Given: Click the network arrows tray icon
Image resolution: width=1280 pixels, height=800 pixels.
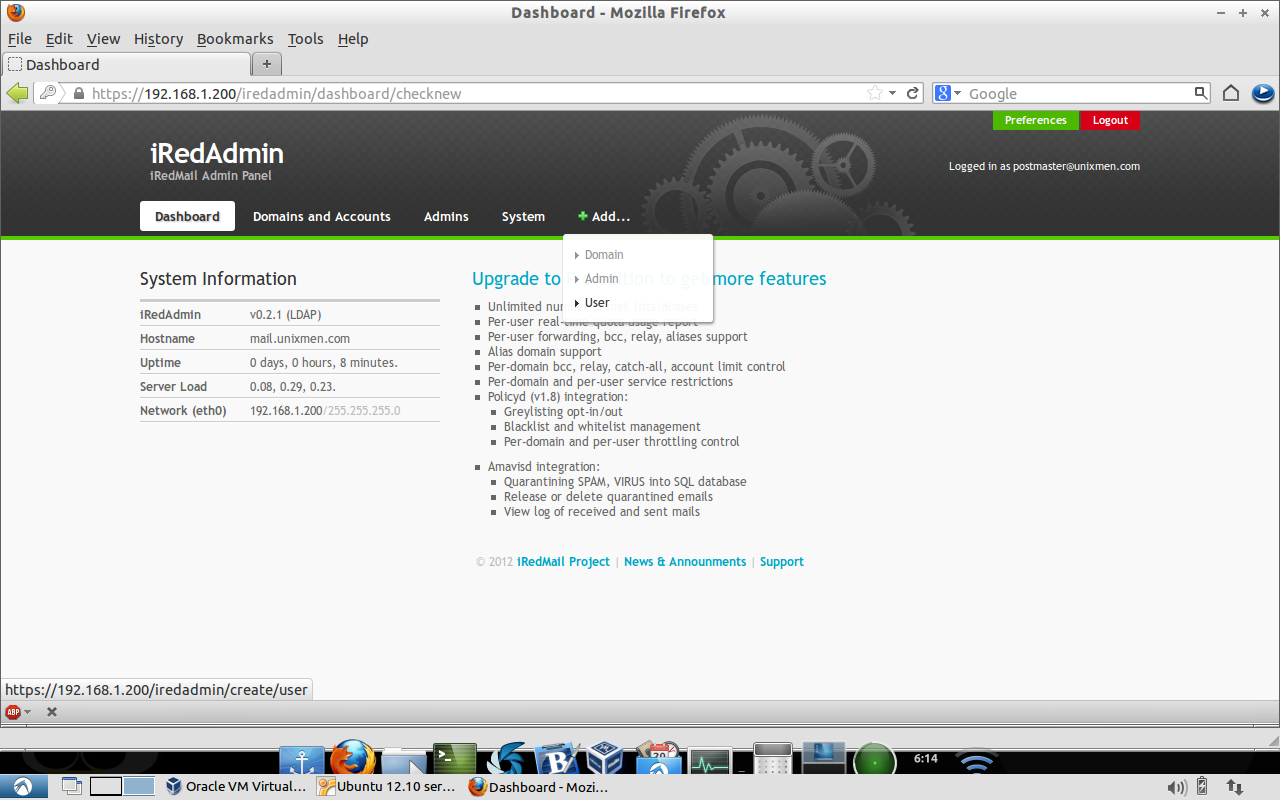Looking at the screenshot, I should click(1235, 787).
